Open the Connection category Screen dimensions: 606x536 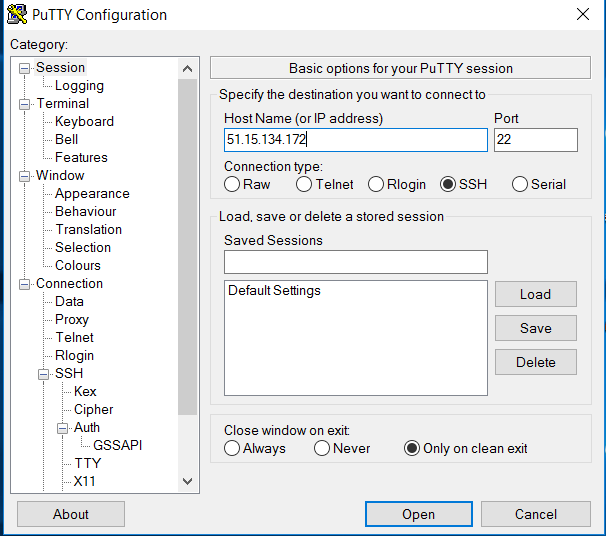pyautogui.click(x=69, y=283)
